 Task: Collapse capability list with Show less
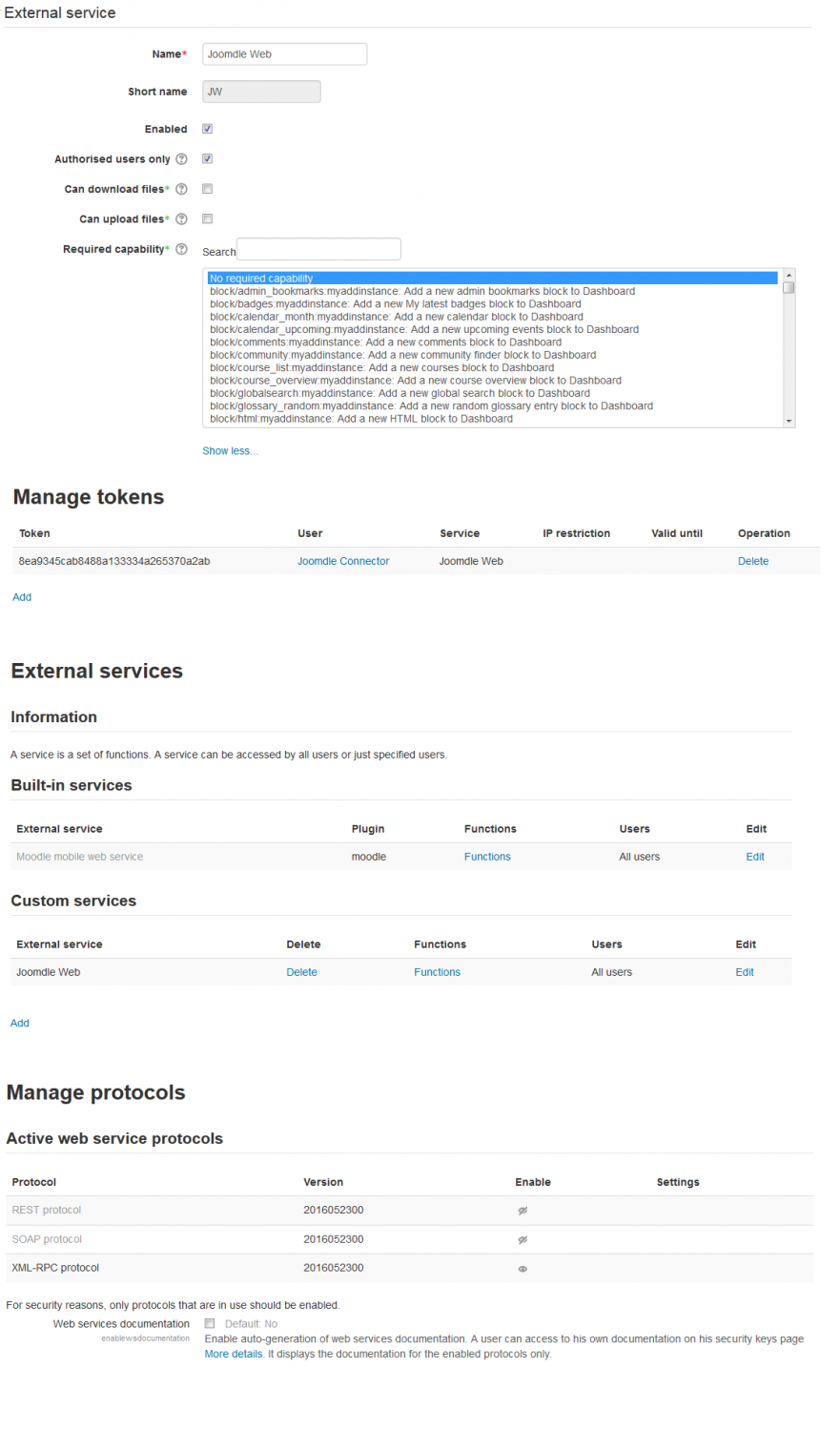[230, 451]
